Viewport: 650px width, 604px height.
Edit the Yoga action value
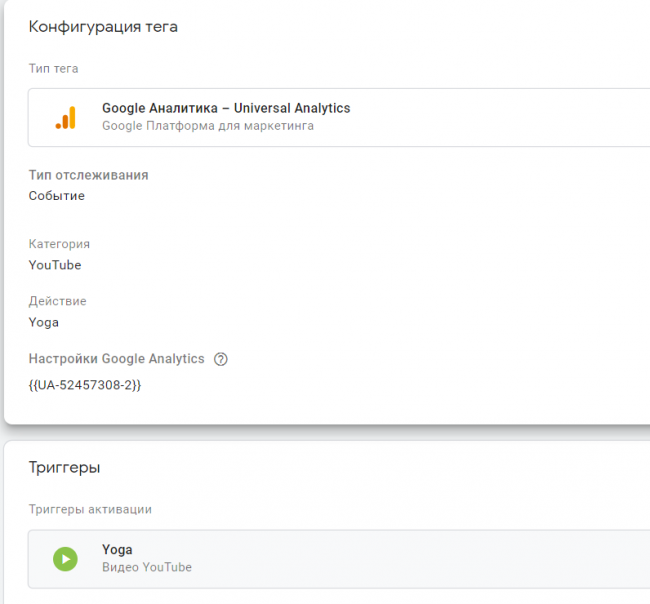(x=44, y=322)
